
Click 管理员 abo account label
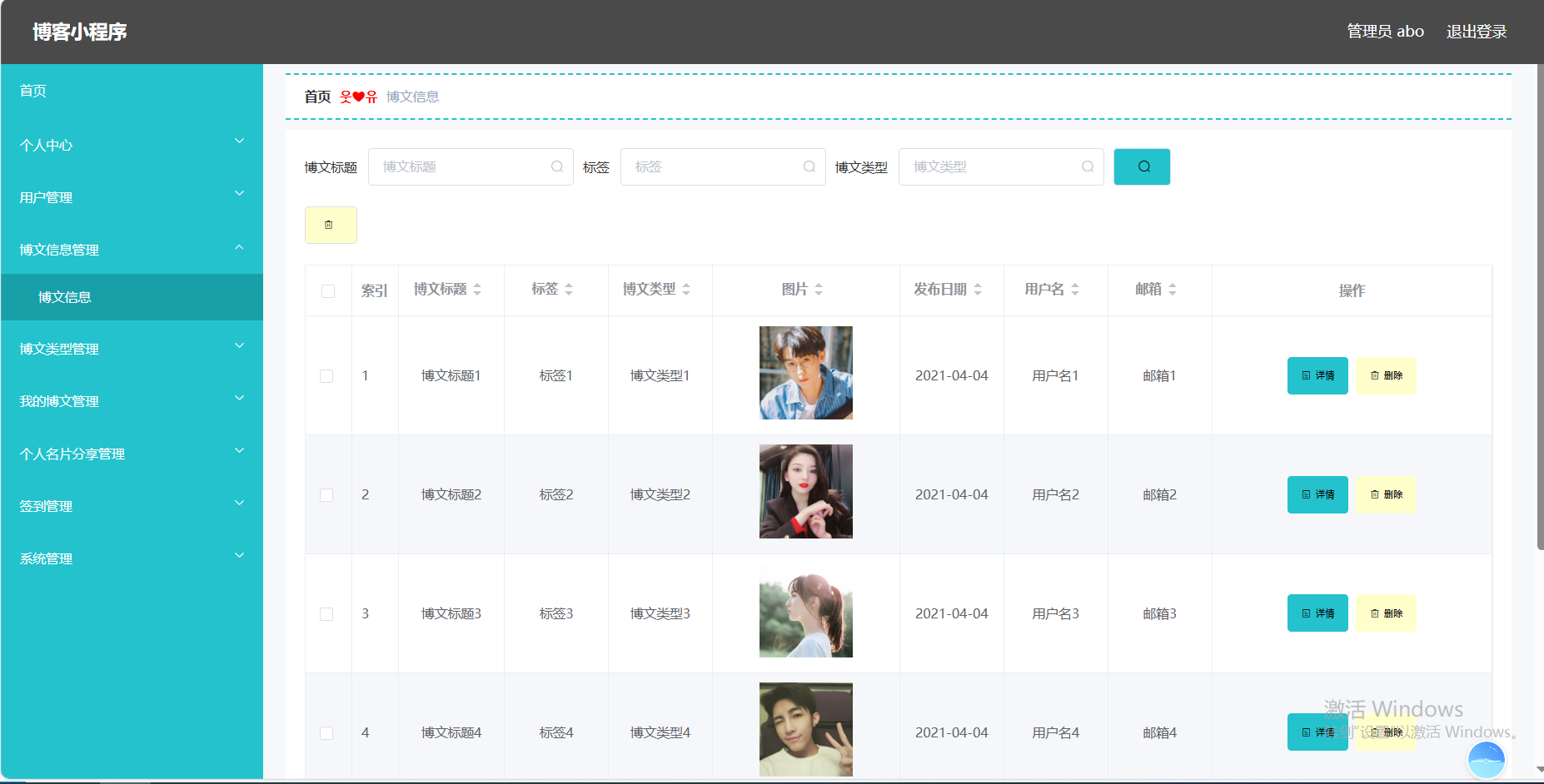tap(1386, 32)
